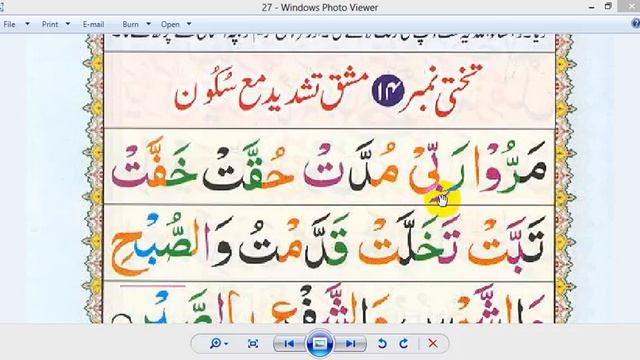The width and height of the screenshot is (640, 360).
Task: Expand the Open dropdown arrow
Action: (x=189, y=24)
